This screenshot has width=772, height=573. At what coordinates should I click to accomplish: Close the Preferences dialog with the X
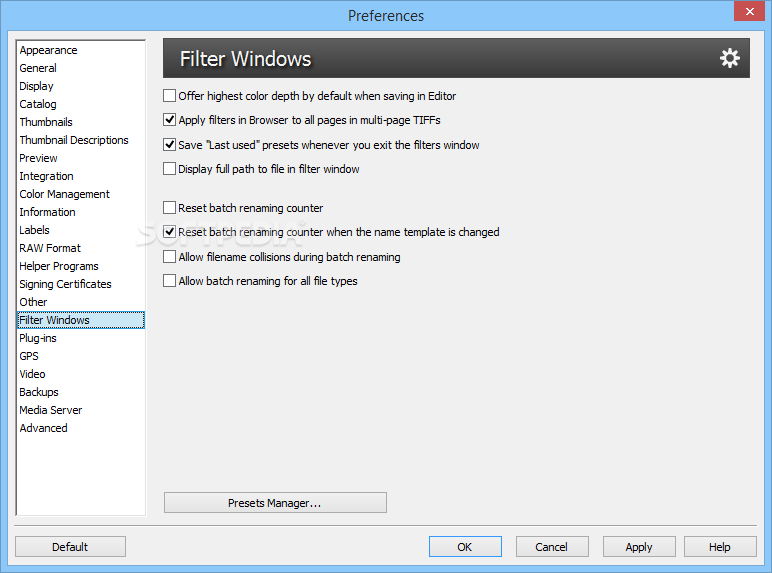point(749,11)
